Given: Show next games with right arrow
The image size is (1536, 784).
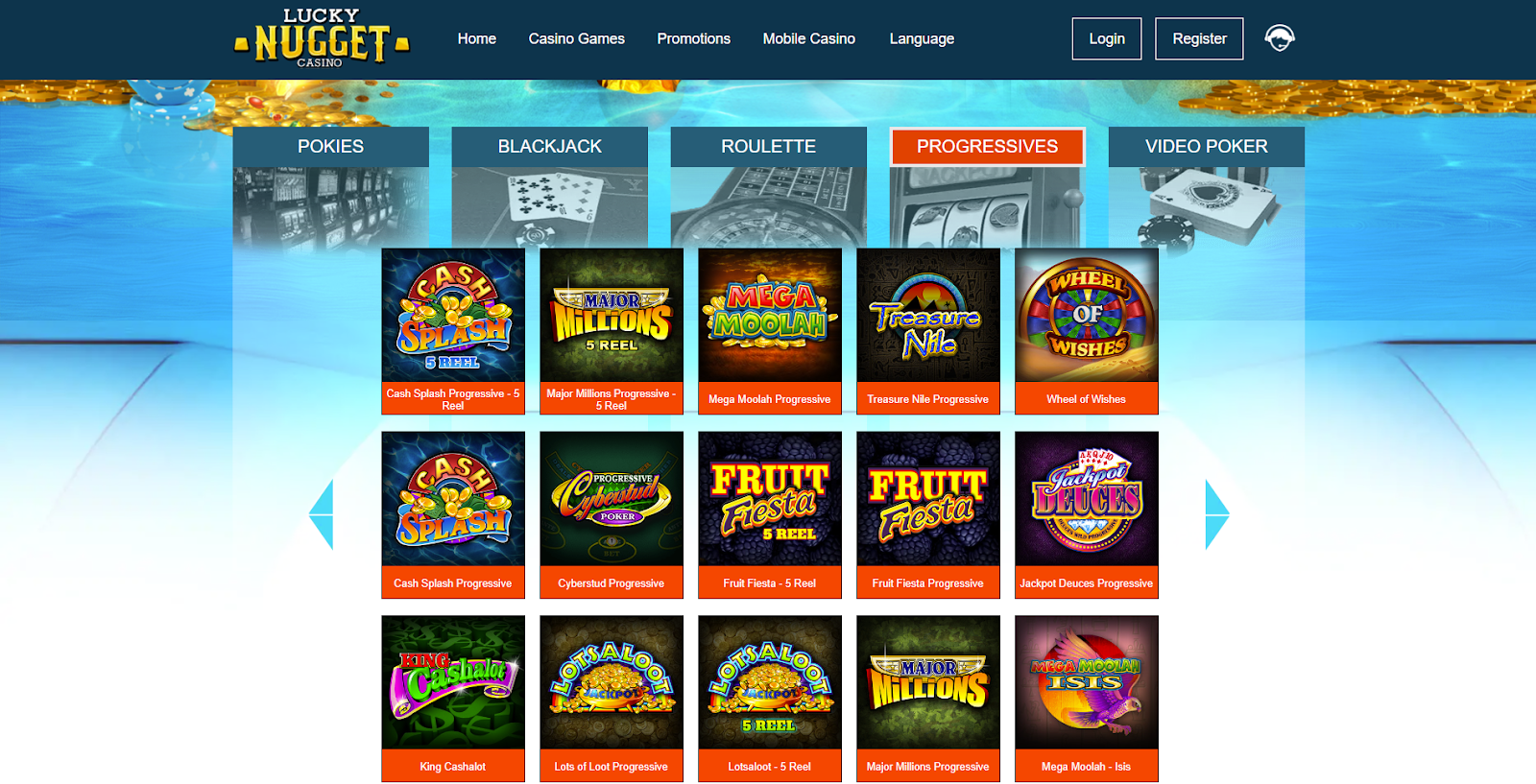Looking at the screenshot, I should coord(1216,514).
